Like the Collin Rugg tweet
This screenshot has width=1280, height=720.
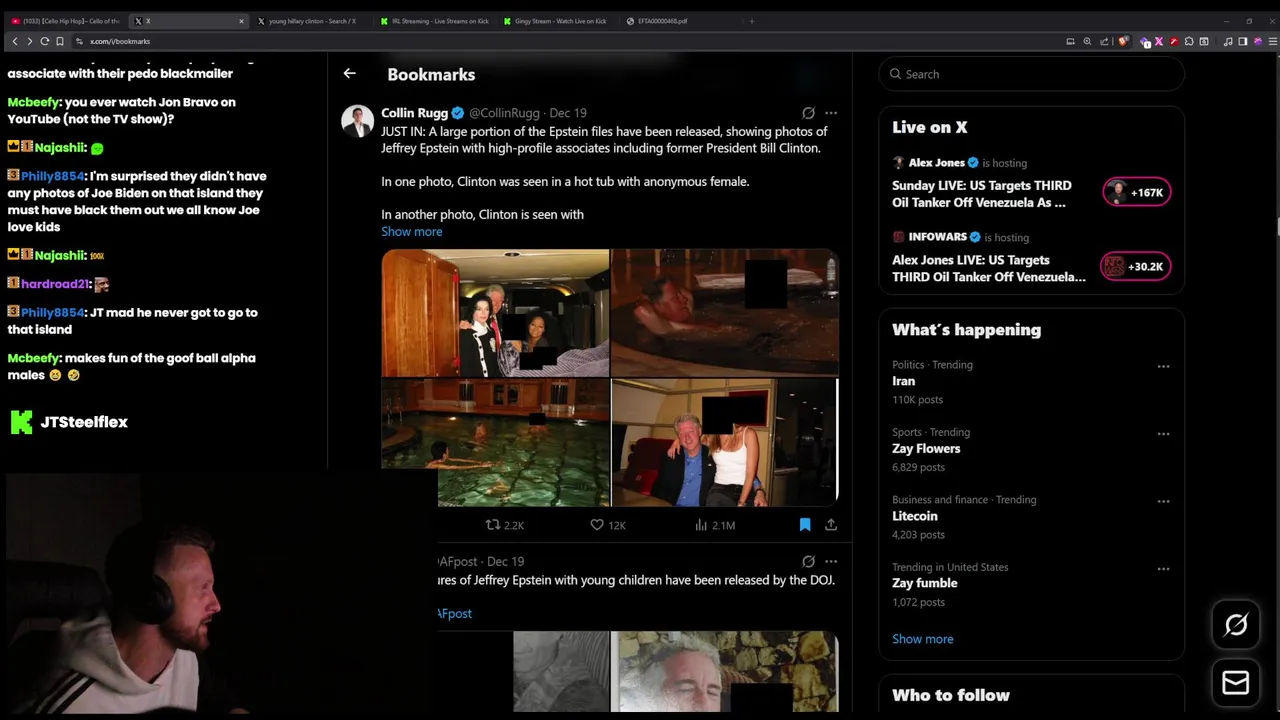607,525
